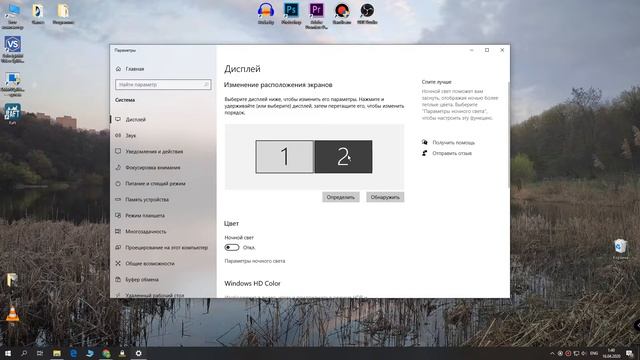The height and width of the screenshot is (360, 640).
Task: Click the moon icon beside Фокусировка внимания
Action: [x=118, y=167]
